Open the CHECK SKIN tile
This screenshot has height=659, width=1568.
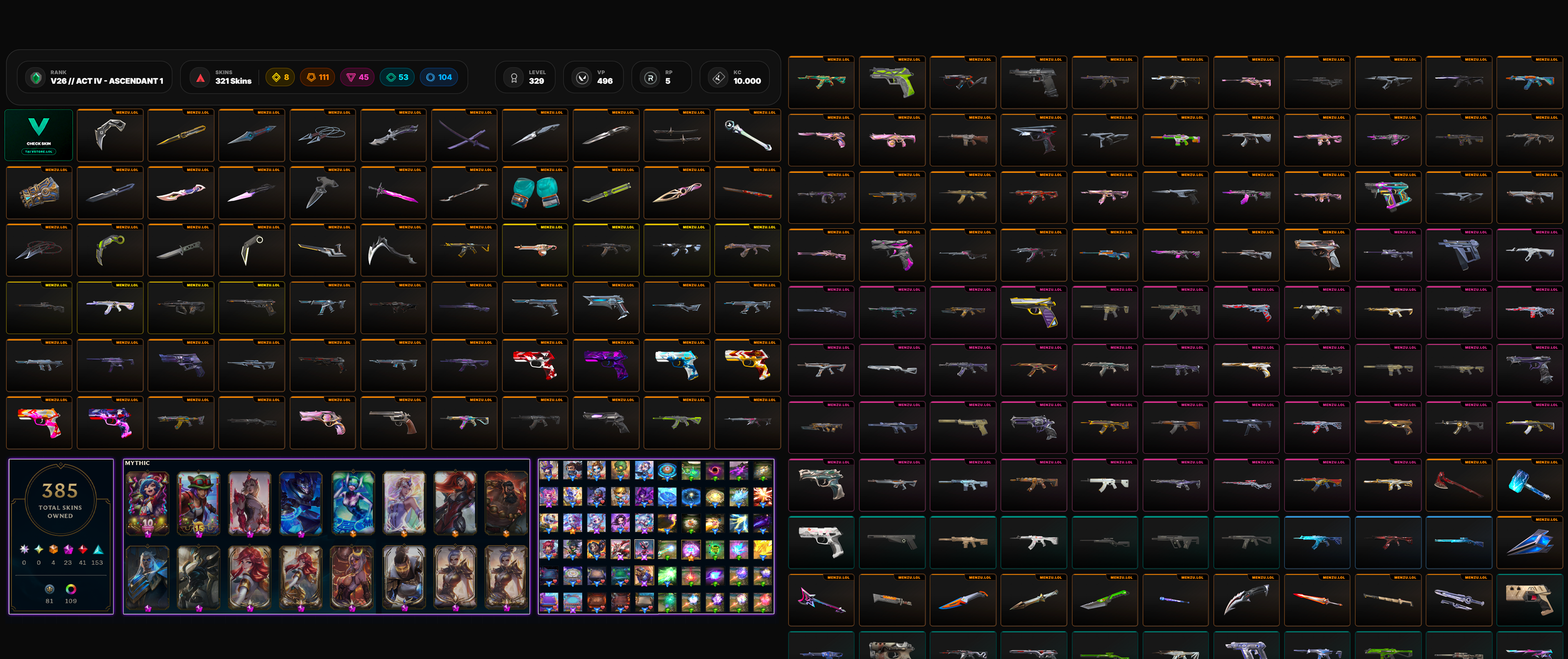point(39,135)
